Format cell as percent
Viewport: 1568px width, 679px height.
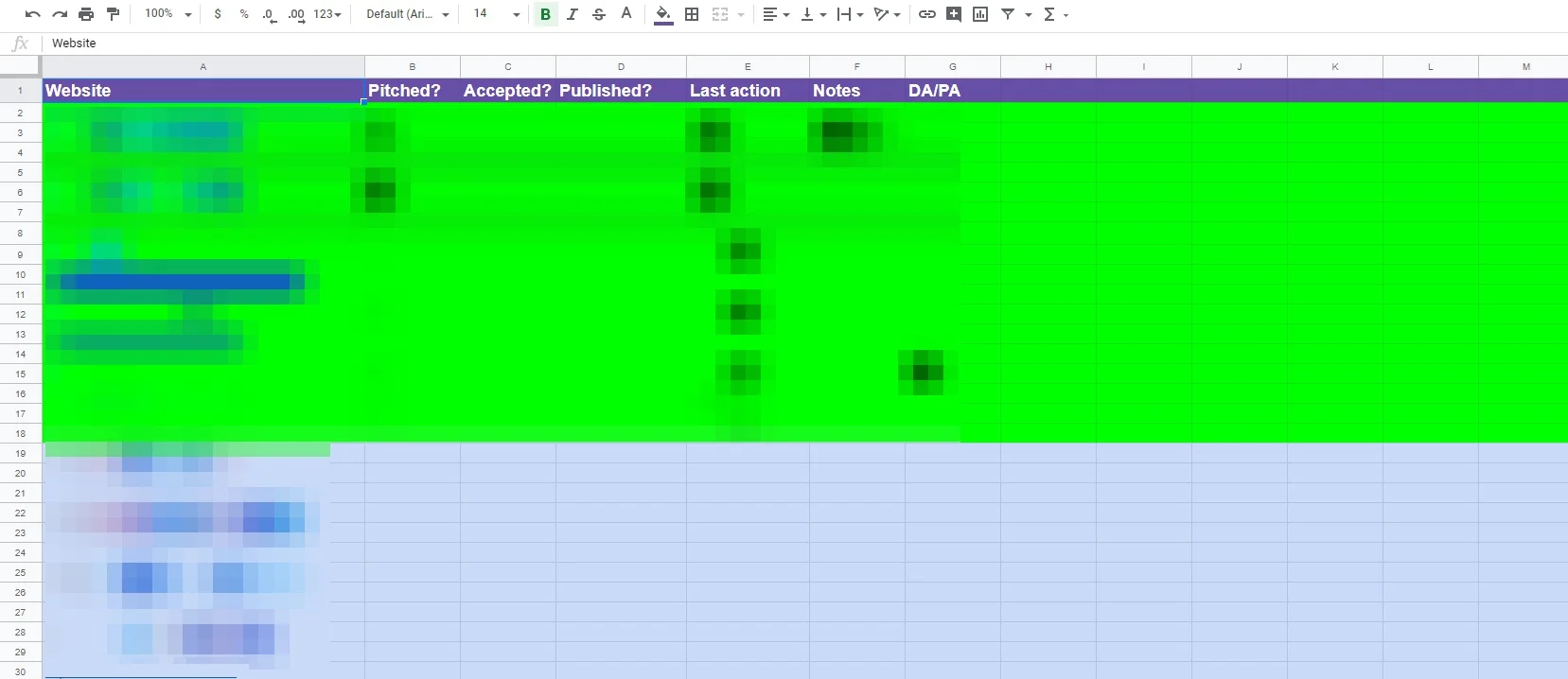(244, 14)
